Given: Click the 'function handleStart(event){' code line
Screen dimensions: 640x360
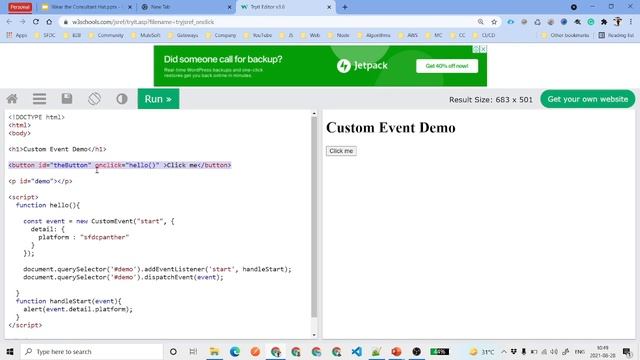Looking at the screenshot, I should pyautogui.click(x=69, y=301).
